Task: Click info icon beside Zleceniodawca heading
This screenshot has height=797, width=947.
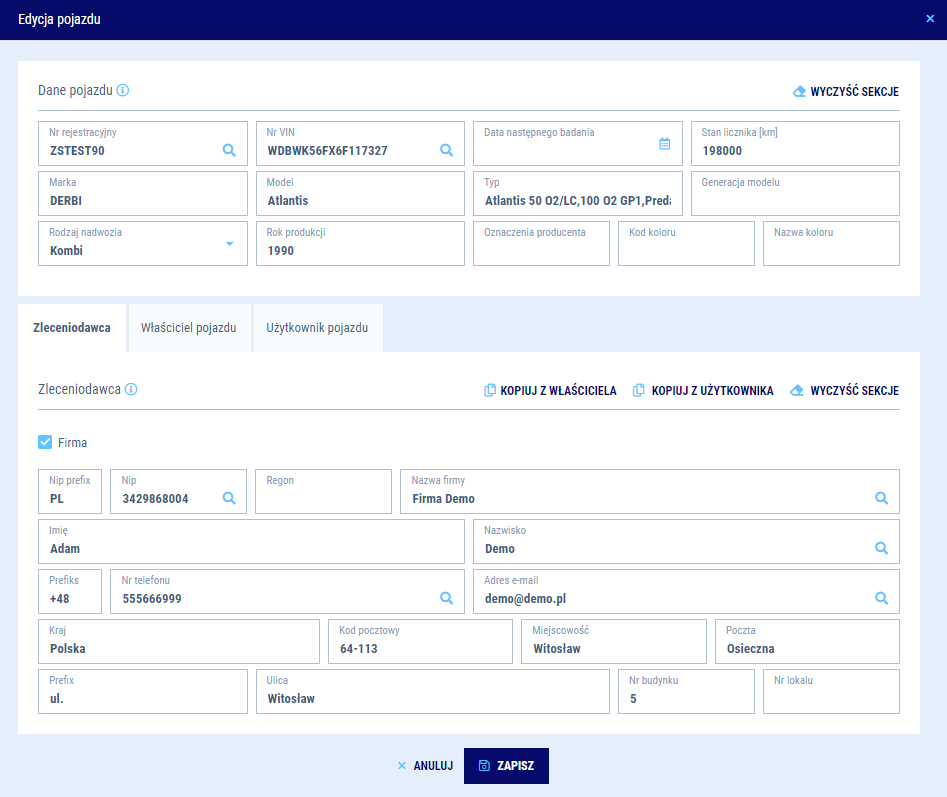Action: click(x=131, y=389)
